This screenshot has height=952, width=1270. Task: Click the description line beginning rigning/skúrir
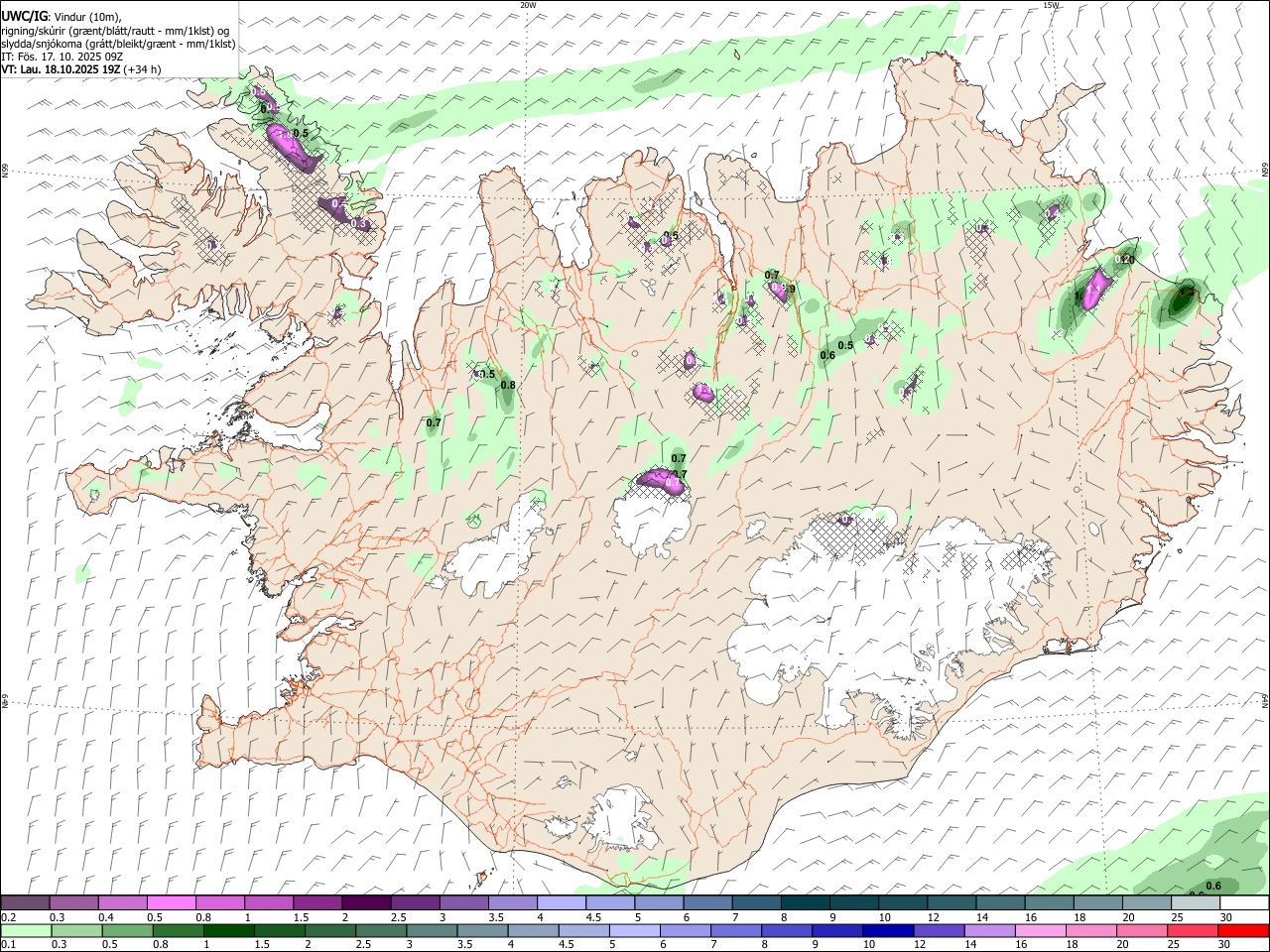115,31
